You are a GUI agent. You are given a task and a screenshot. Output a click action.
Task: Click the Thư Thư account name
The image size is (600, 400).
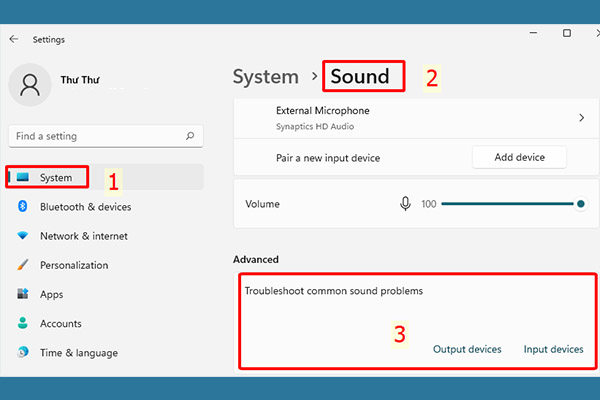tap(80, 80)
